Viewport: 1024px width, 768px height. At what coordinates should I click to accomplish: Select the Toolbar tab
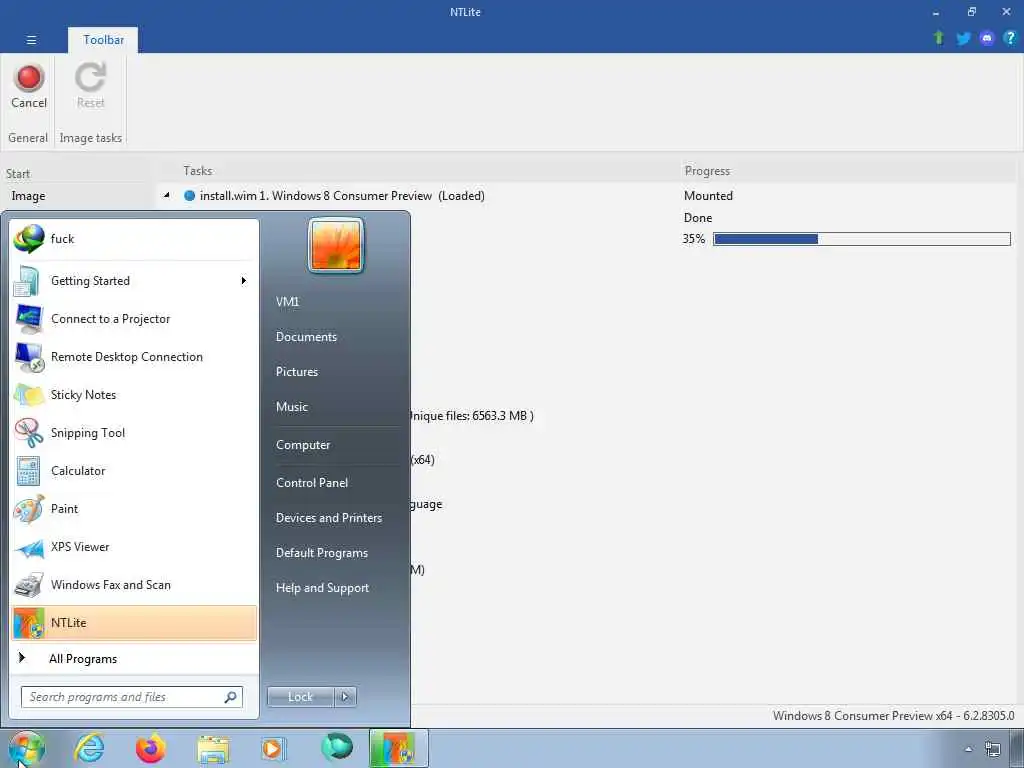pyautogui.click(x=103, y=40)
